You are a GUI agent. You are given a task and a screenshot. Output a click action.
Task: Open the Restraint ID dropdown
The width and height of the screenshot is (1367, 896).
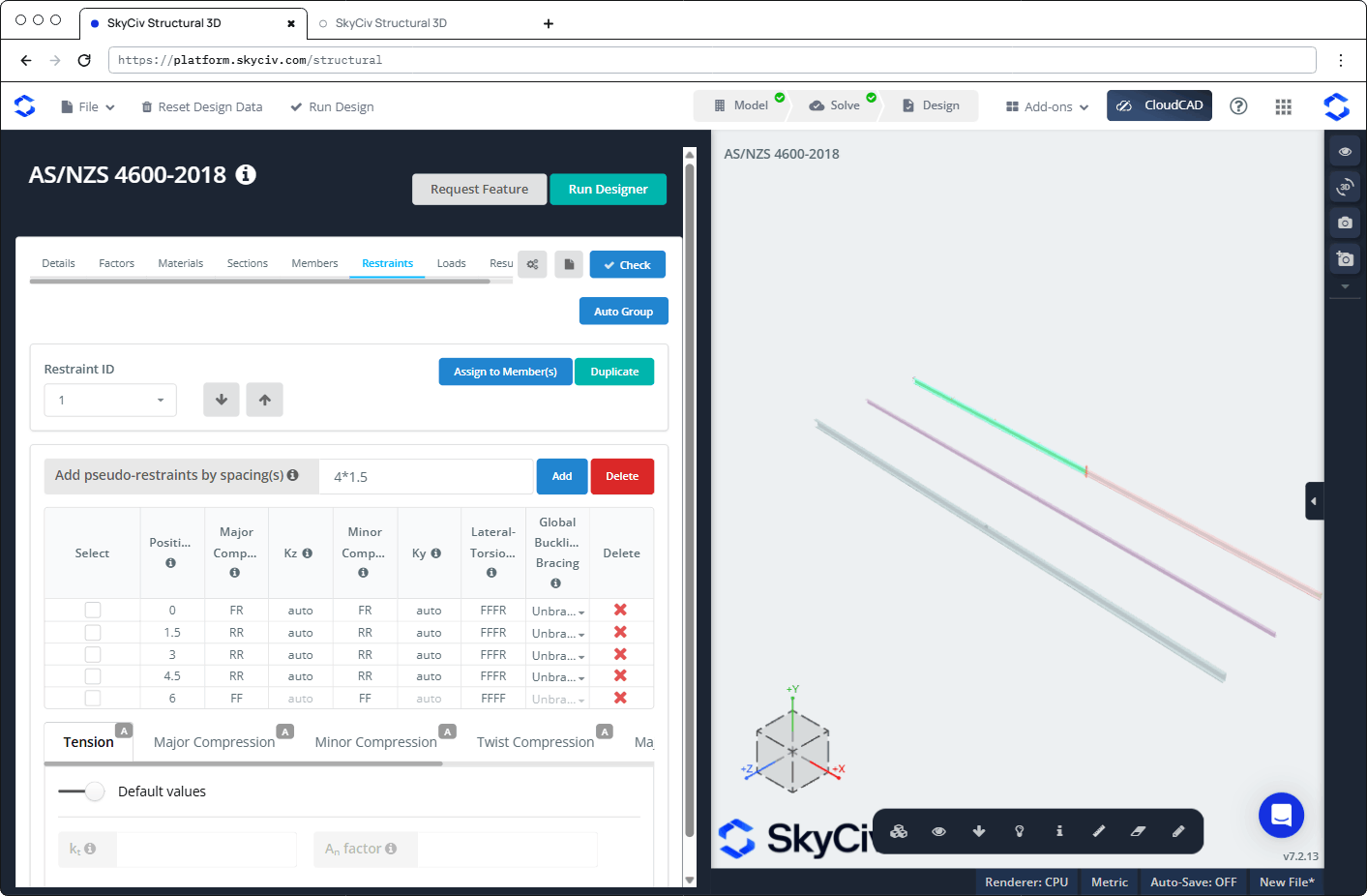pyautogui.click(x=110, y=400)
